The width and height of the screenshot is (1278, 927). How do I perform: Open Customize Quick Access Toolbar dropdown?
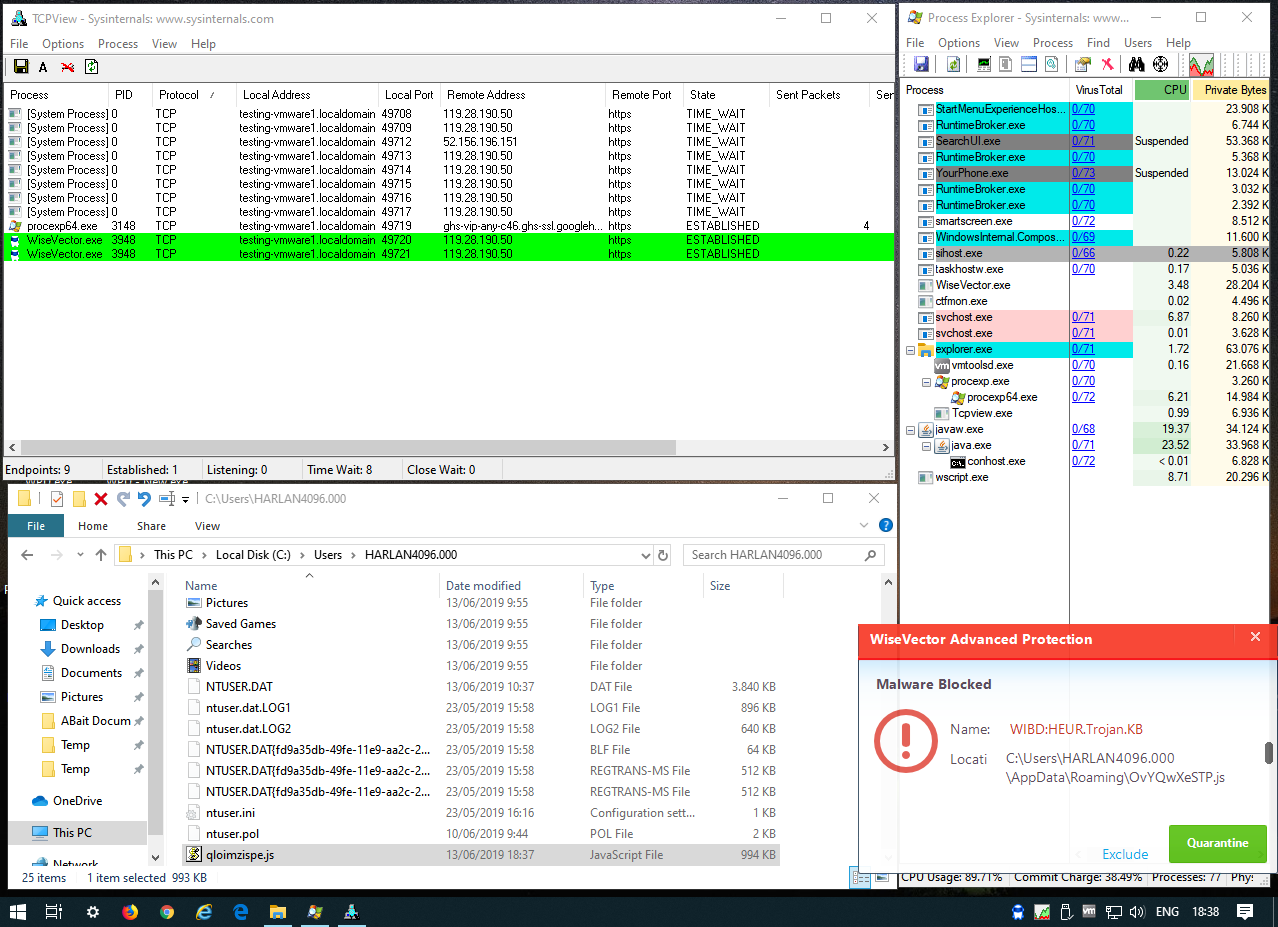coord(187,498)
